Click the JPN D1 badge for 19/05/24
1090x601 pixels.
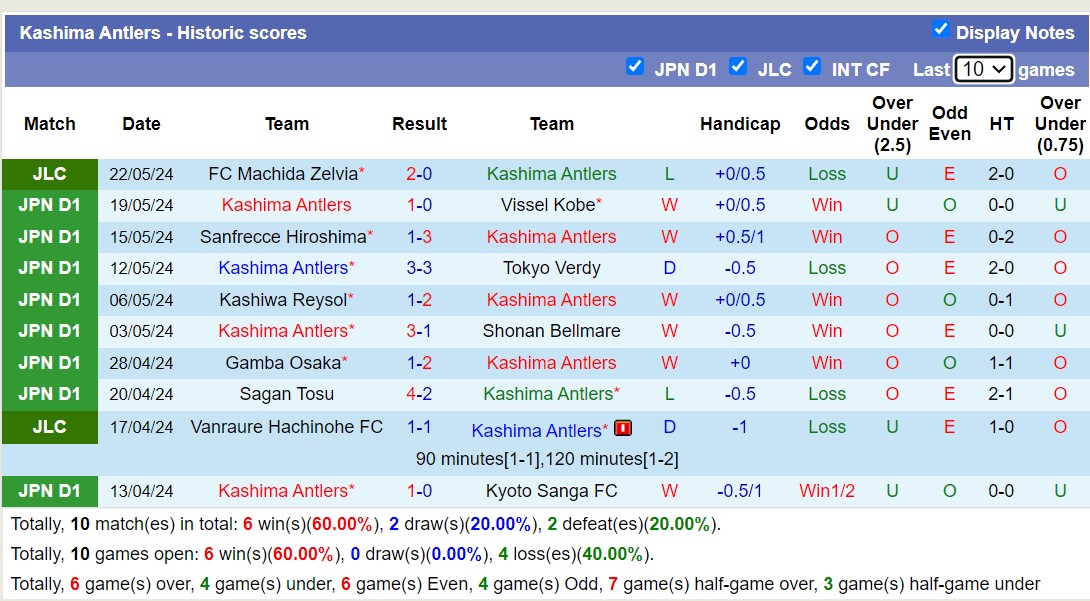49,205
